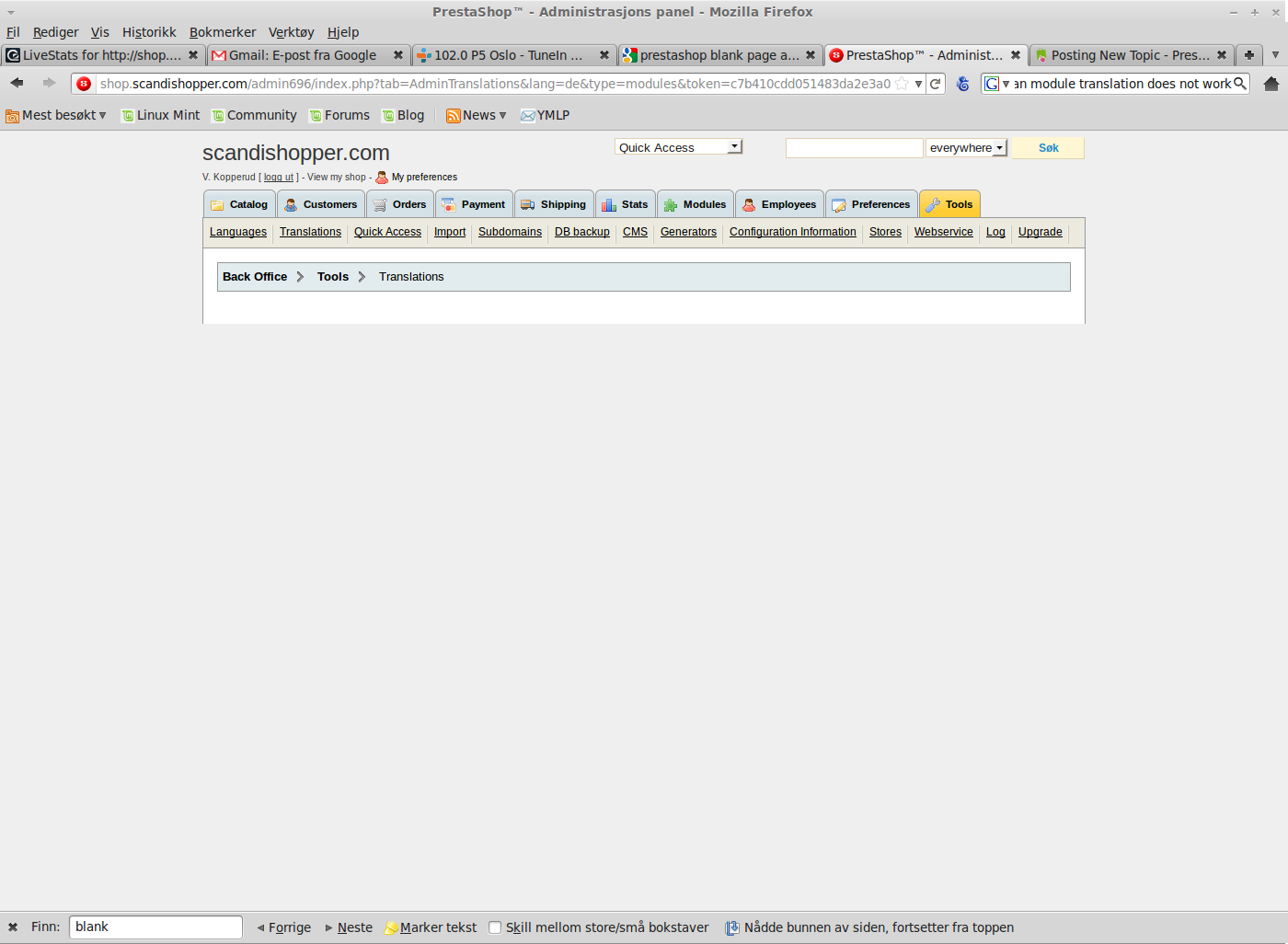Open the Historikk menu
This screenshot has width=1288, height=944.
pyautogui.click(x=149, y=32)
